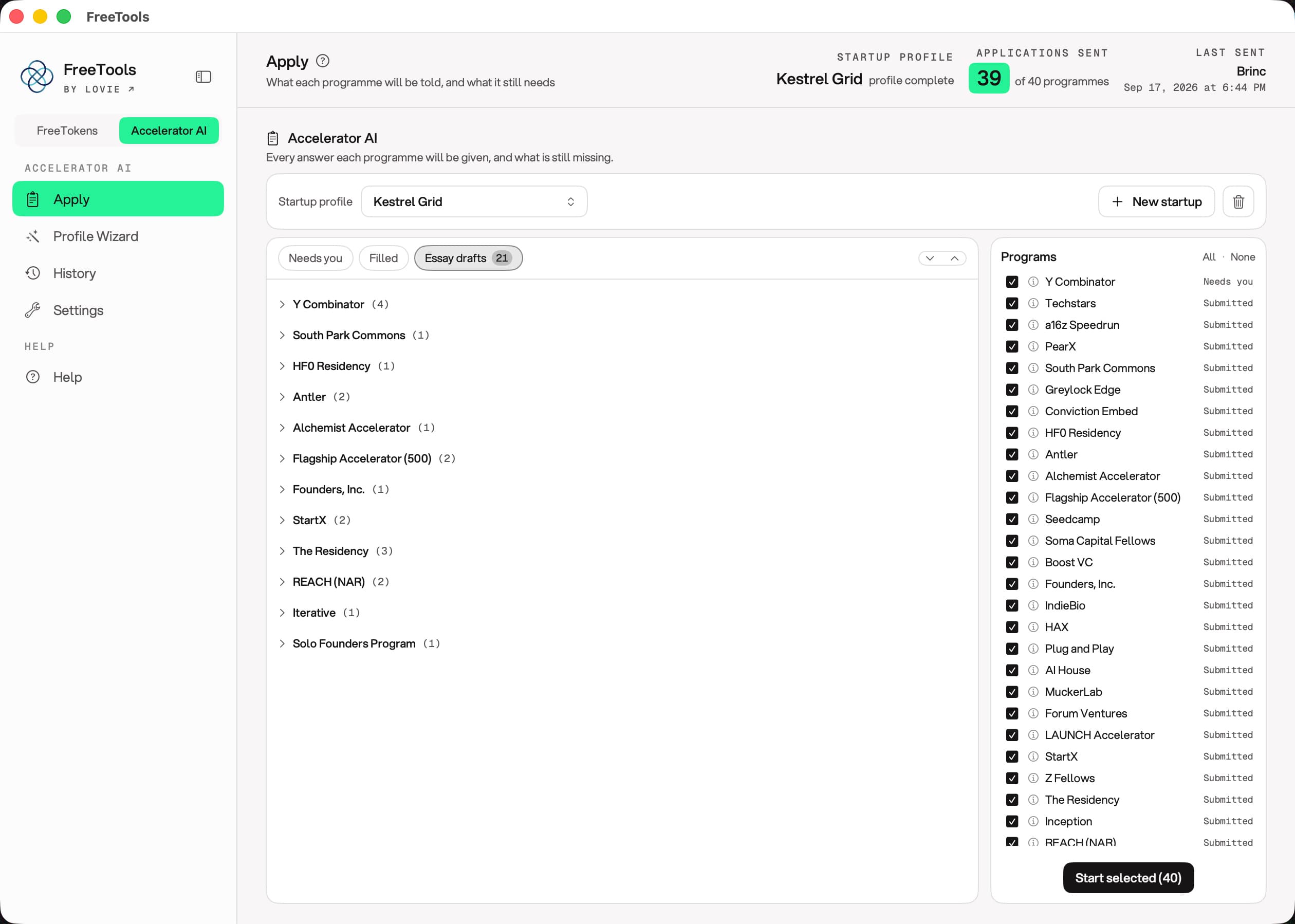Open the Apply help question-mark icon
The image size is (1295, 924).
click(323, 61)
